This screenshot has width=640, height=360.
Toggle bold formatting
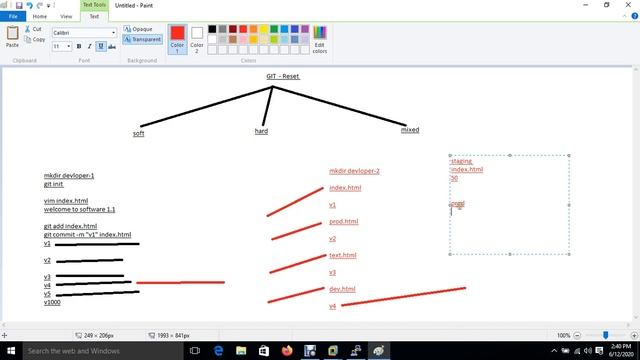79,46
